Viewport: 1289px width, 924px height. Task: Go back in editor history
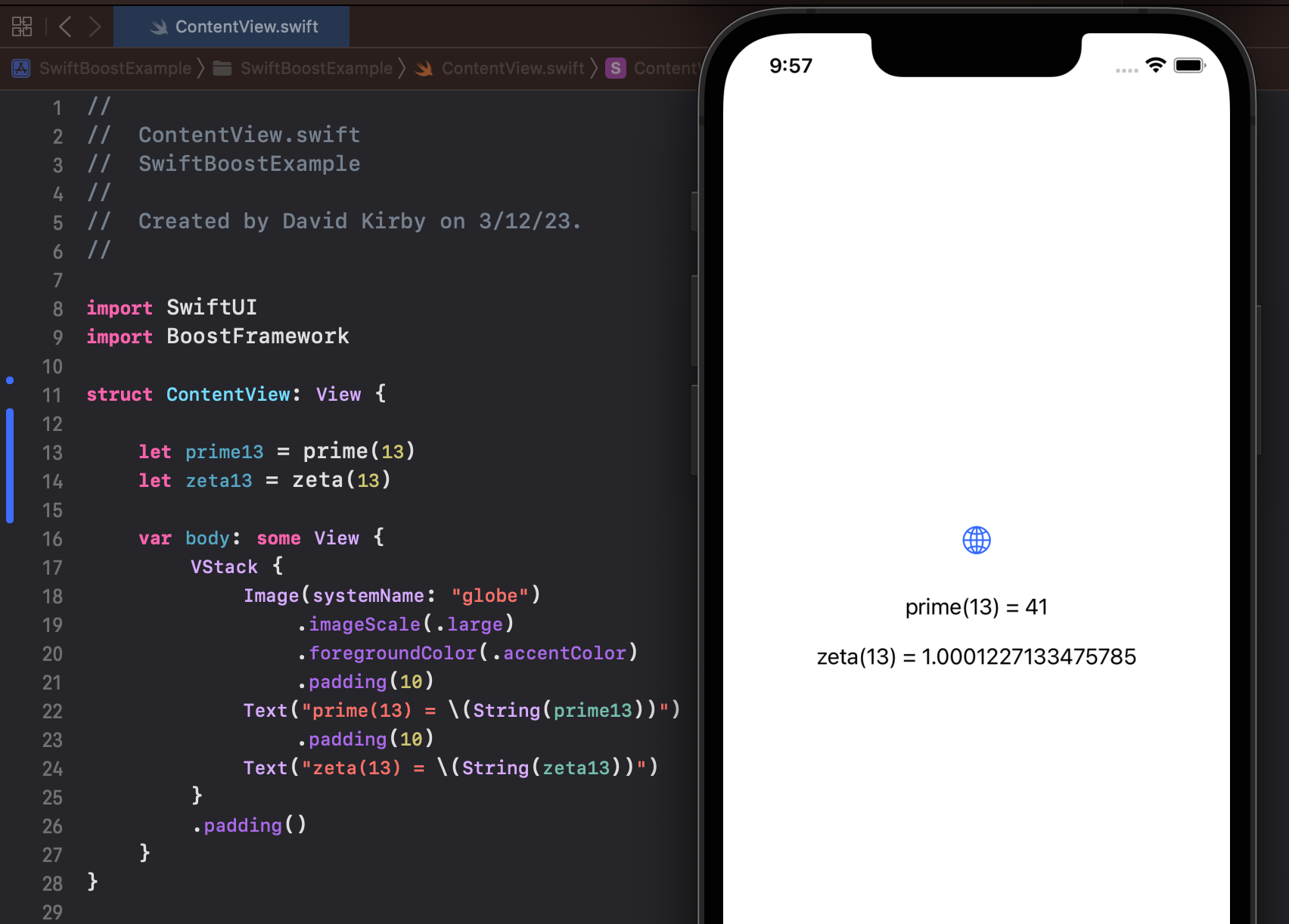(x=65, y=26)
